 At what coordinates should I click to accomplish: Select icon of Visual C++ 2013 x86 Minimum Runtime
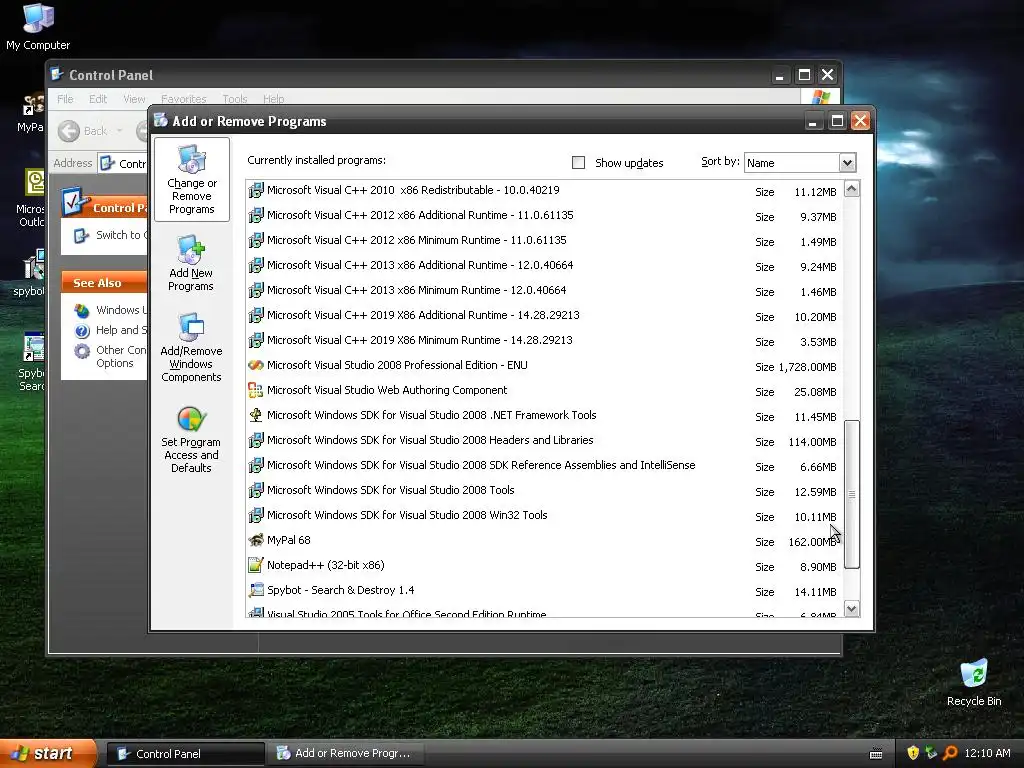(256, 290)
